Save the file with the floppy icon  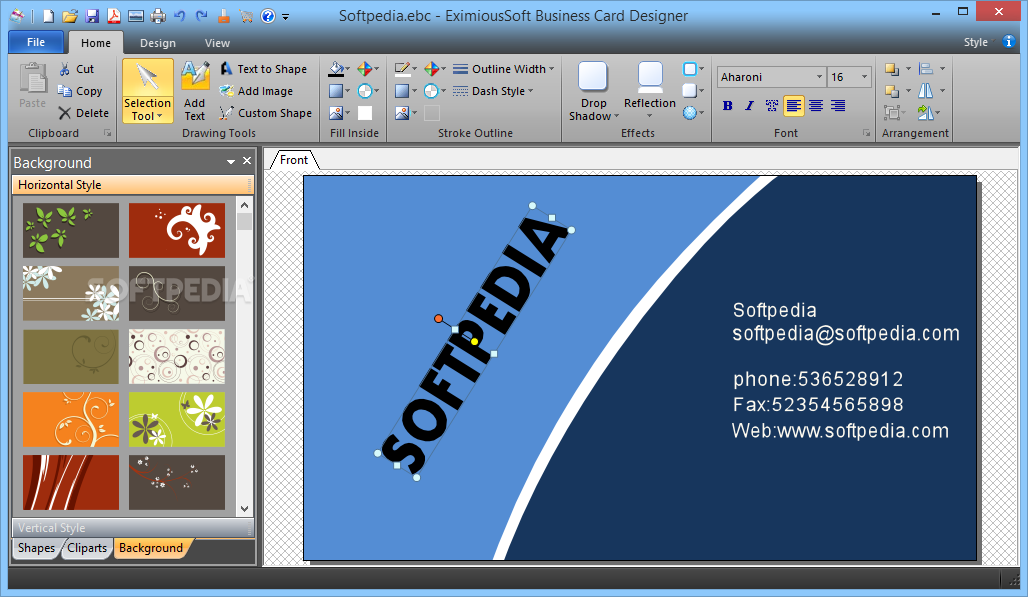(x=92, y=16)
